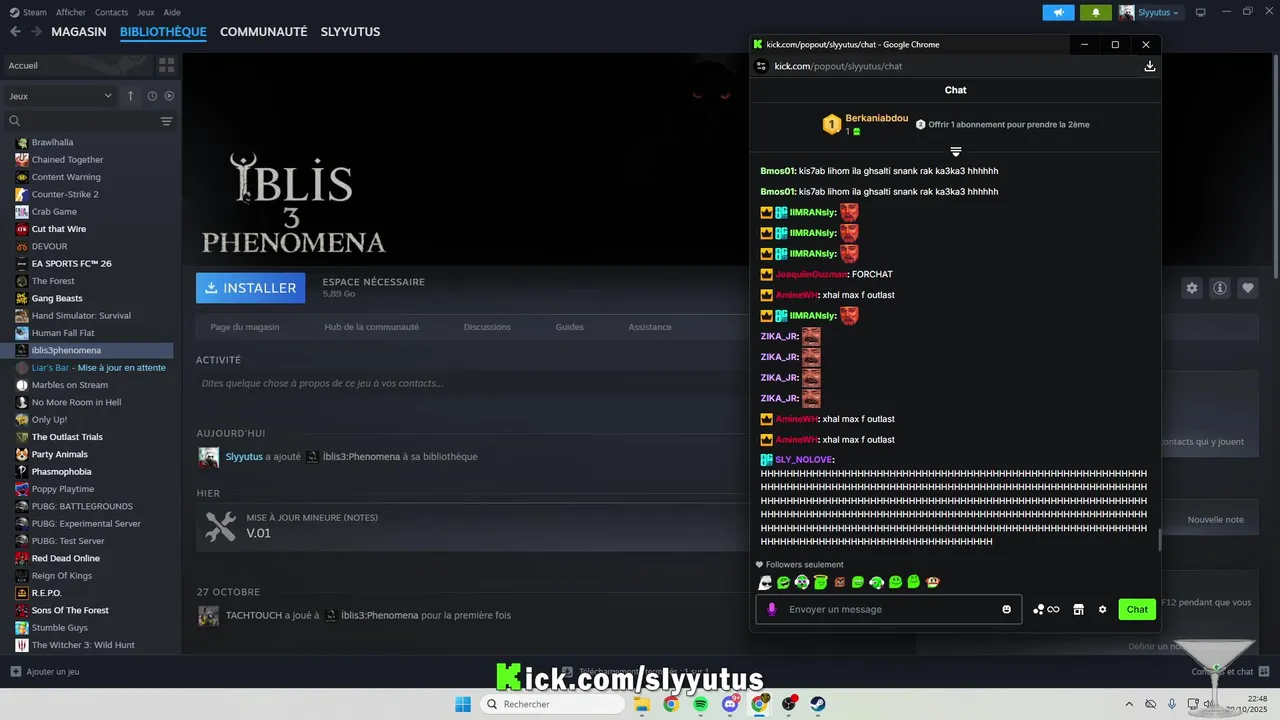
Task: Show game info with the info icon
Action: (1220, 288)
